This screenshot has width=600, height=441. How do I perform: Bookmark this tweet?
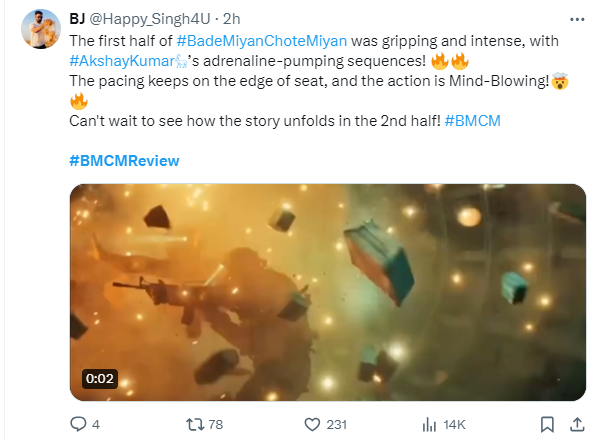pyautogui.click(x=547, y=424)
